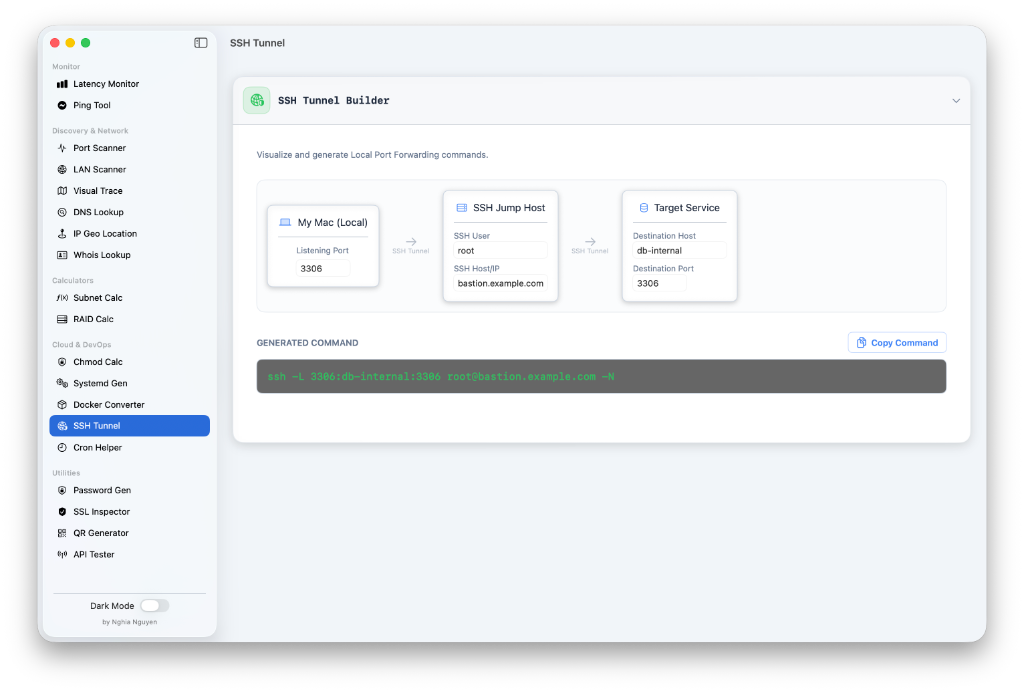The image size is (1024, 691).
Task: Click the sidebar toggle icon
Action: pyautogui.click(x=201, y=43)
